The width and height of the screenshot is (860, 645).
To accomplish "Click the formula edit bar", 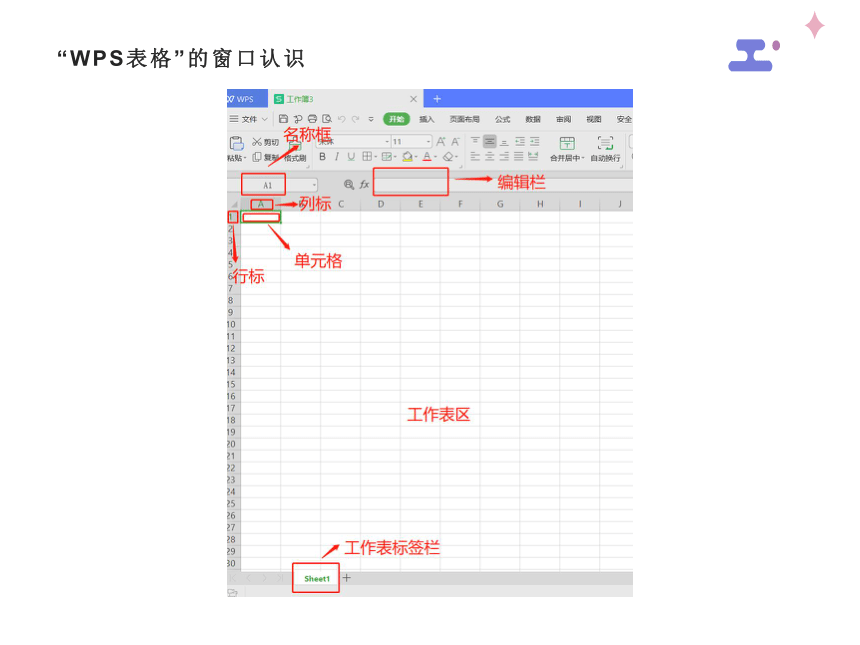I will click(x=501, y=185).
